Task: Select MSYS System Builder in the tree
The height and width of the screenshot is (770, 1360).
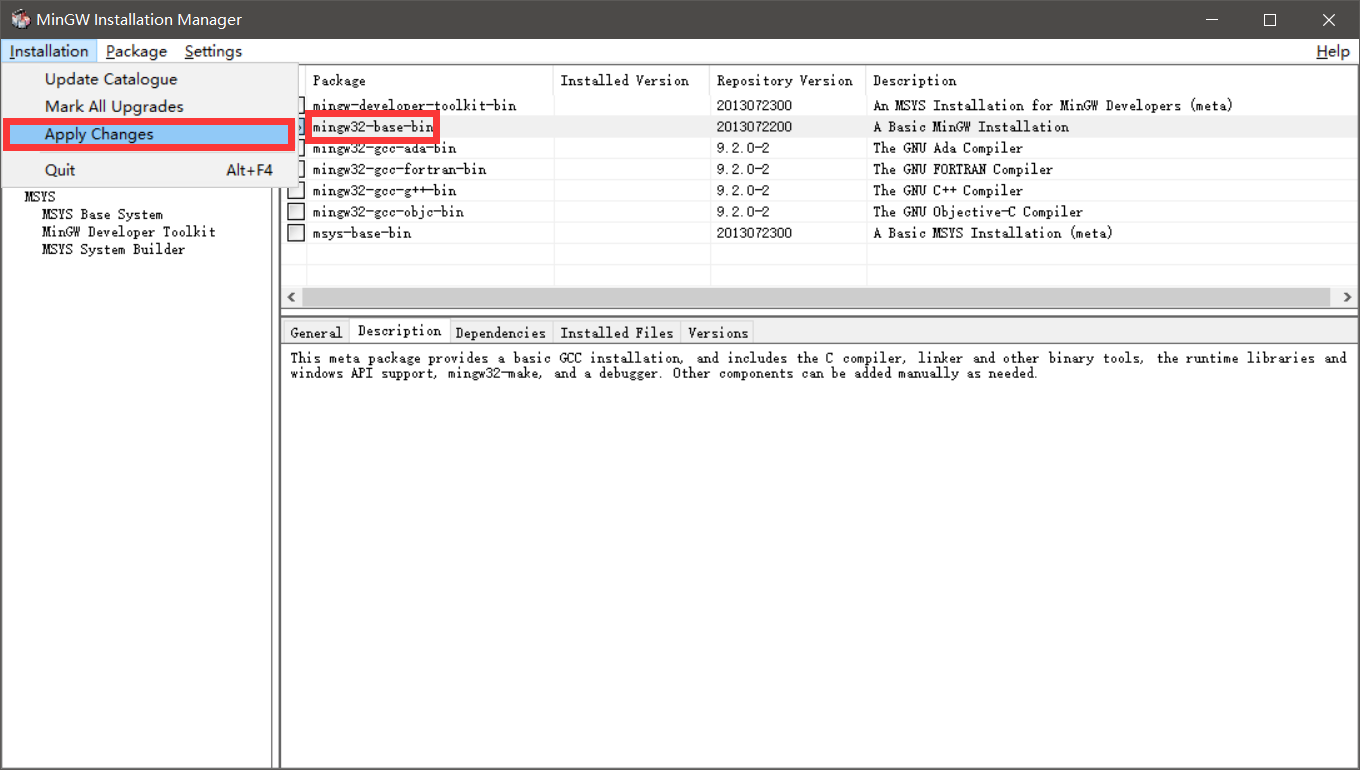Action: [113, 249]
